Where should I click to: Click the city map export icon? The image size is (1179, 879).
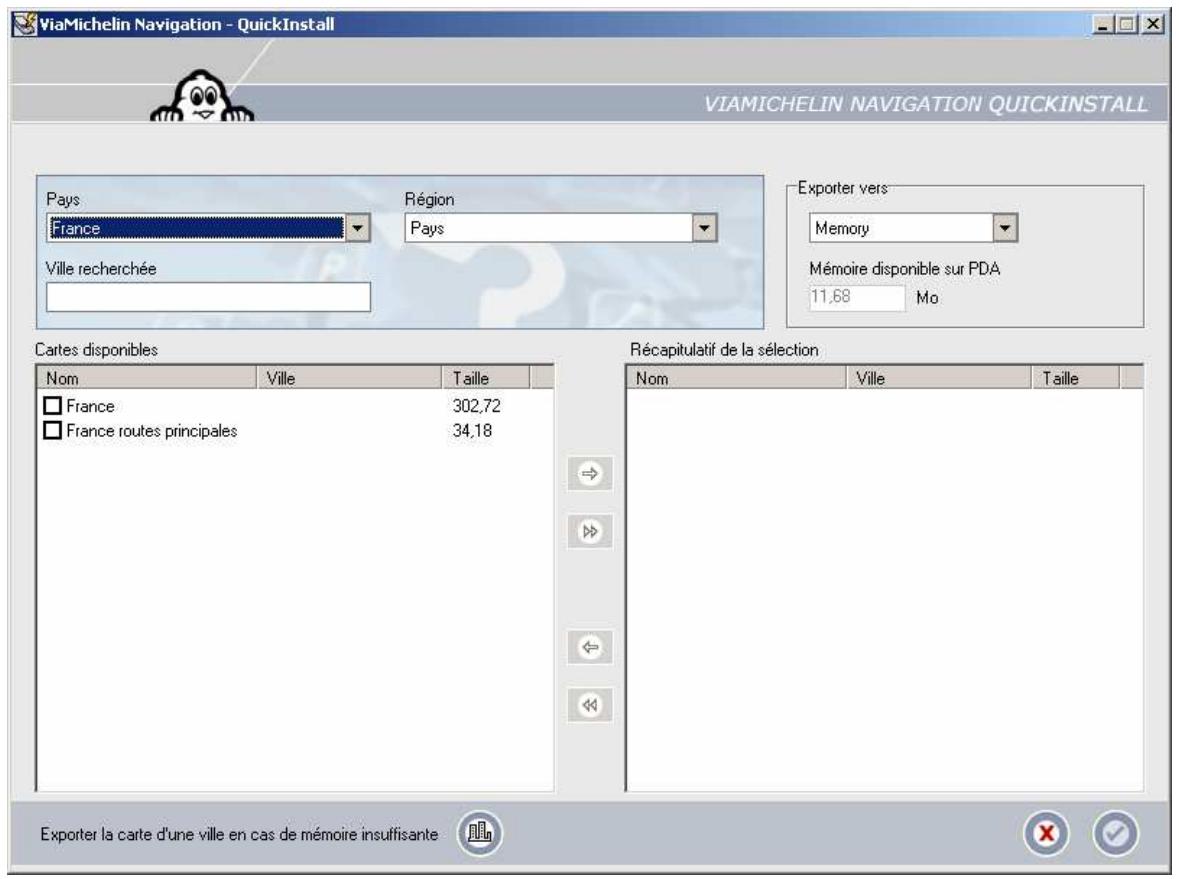click(480, 833)
